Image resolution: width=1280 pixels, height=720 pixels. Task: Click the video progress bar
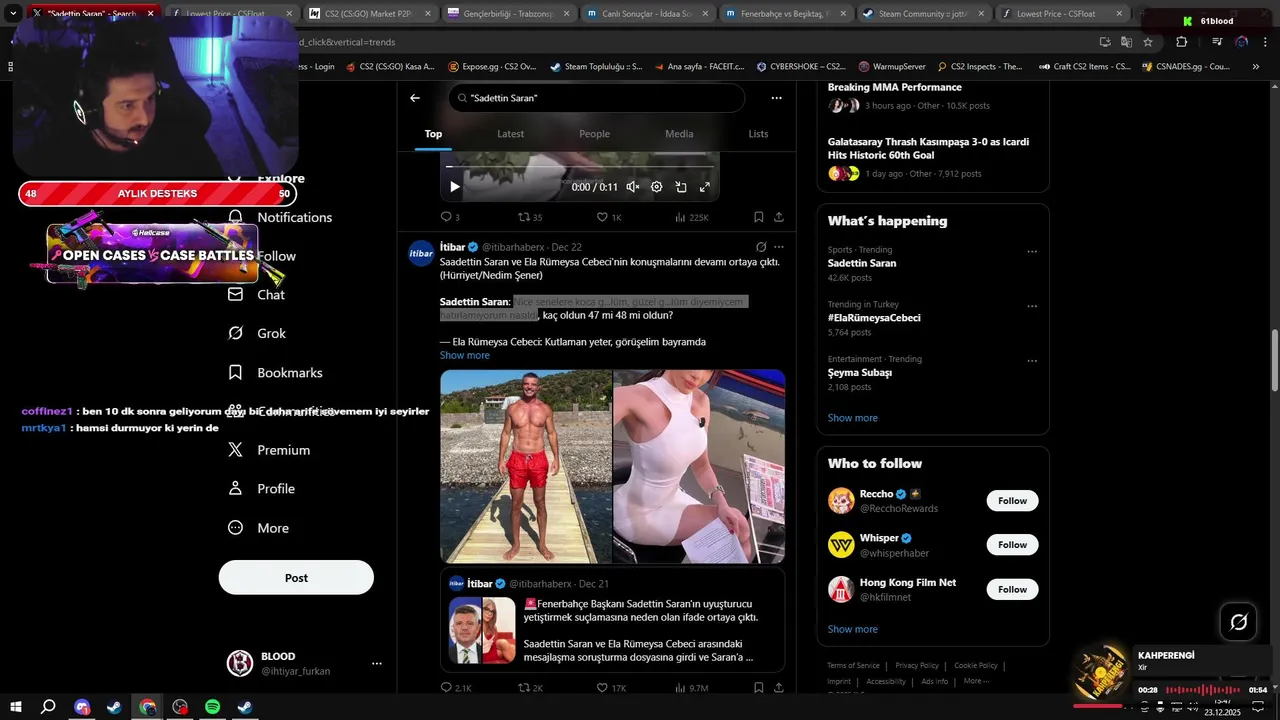coord(580,167)
